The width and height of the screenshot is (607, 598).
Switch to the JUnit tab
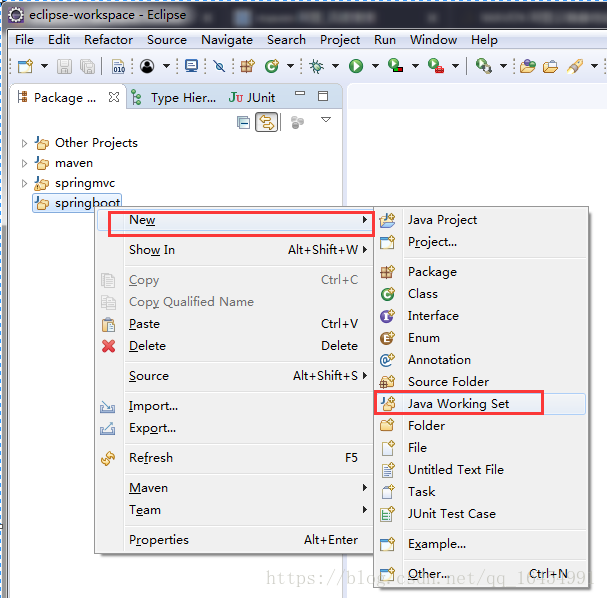[252, 98]
